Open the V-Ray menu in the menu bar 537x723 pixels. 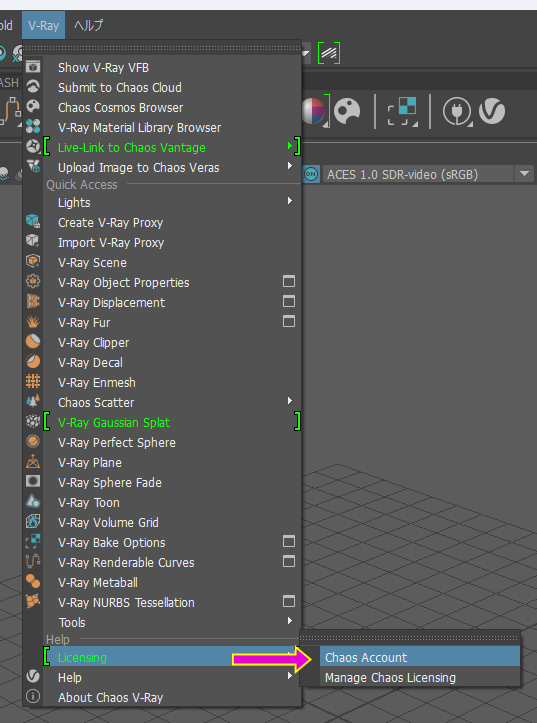click(x=43, y=25)
